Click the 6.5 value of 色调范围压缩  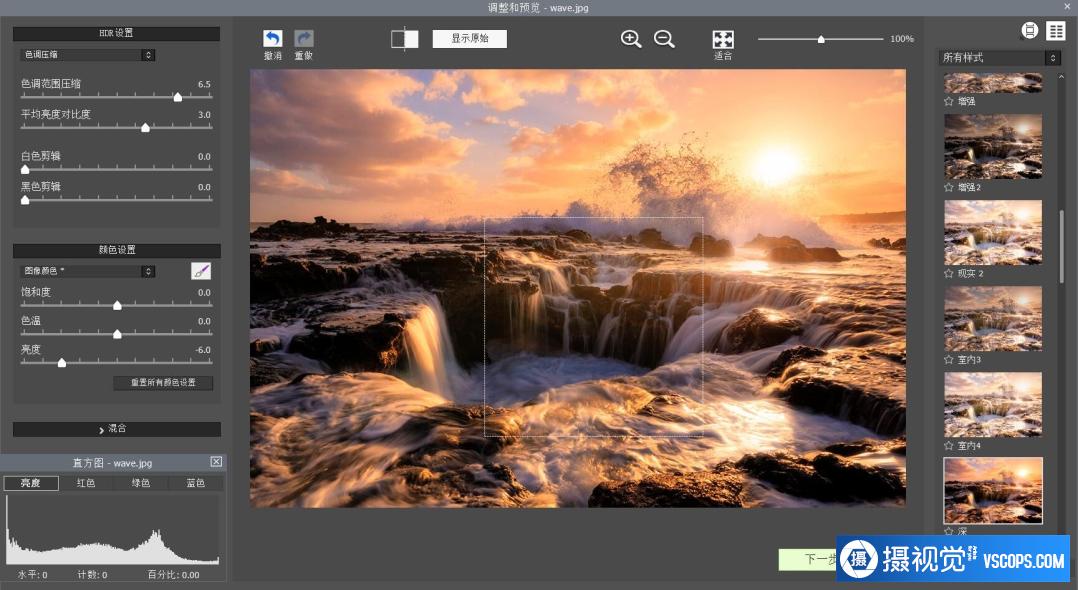[204, 84]
